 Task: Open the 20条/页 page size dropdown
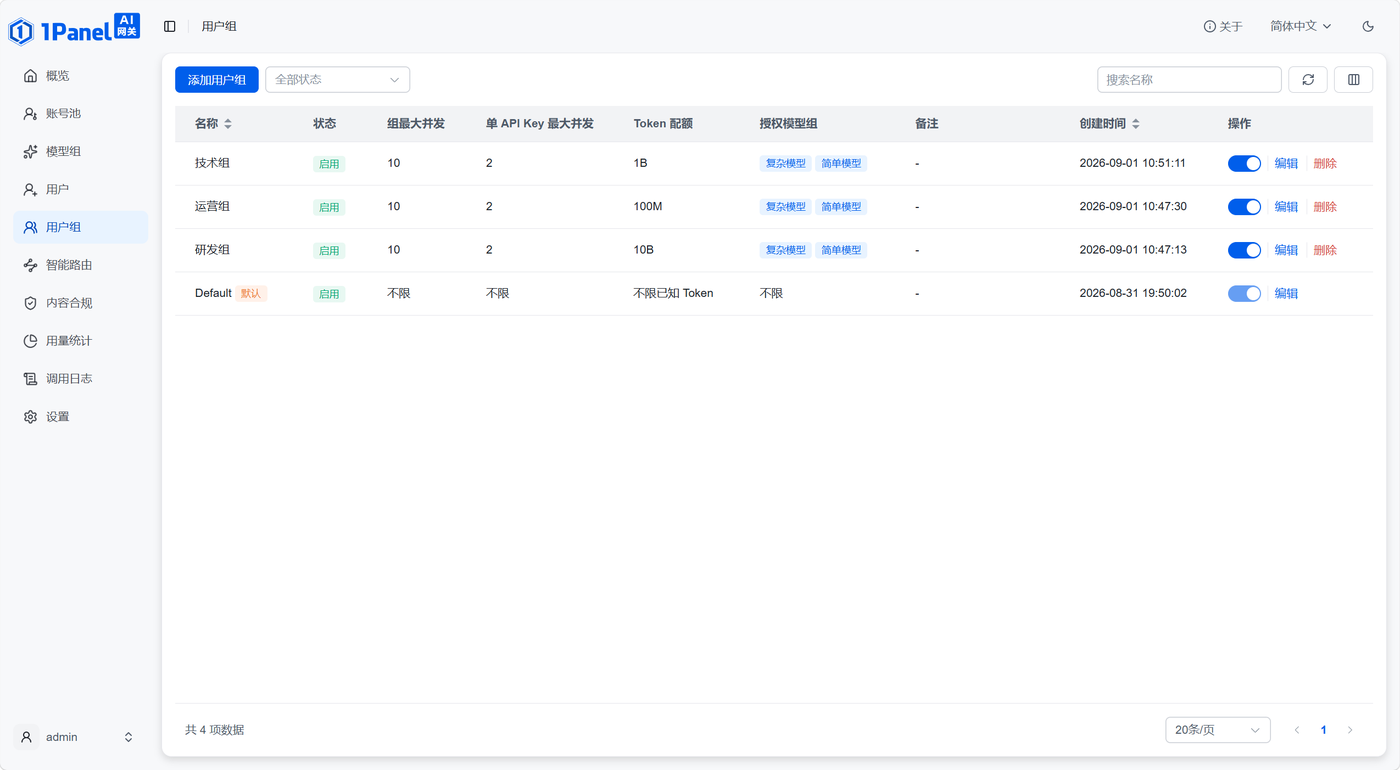[x=1218, y=730]
